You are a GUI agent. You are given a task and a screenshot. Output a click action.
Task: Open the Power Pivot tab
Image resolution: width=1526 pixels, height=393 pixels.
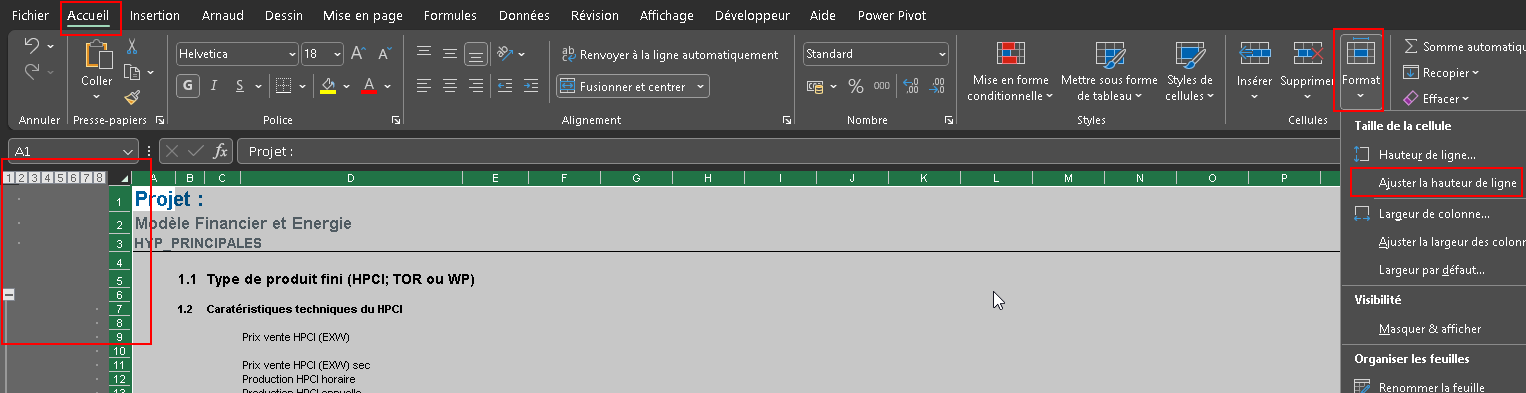(x=892, y=16)
